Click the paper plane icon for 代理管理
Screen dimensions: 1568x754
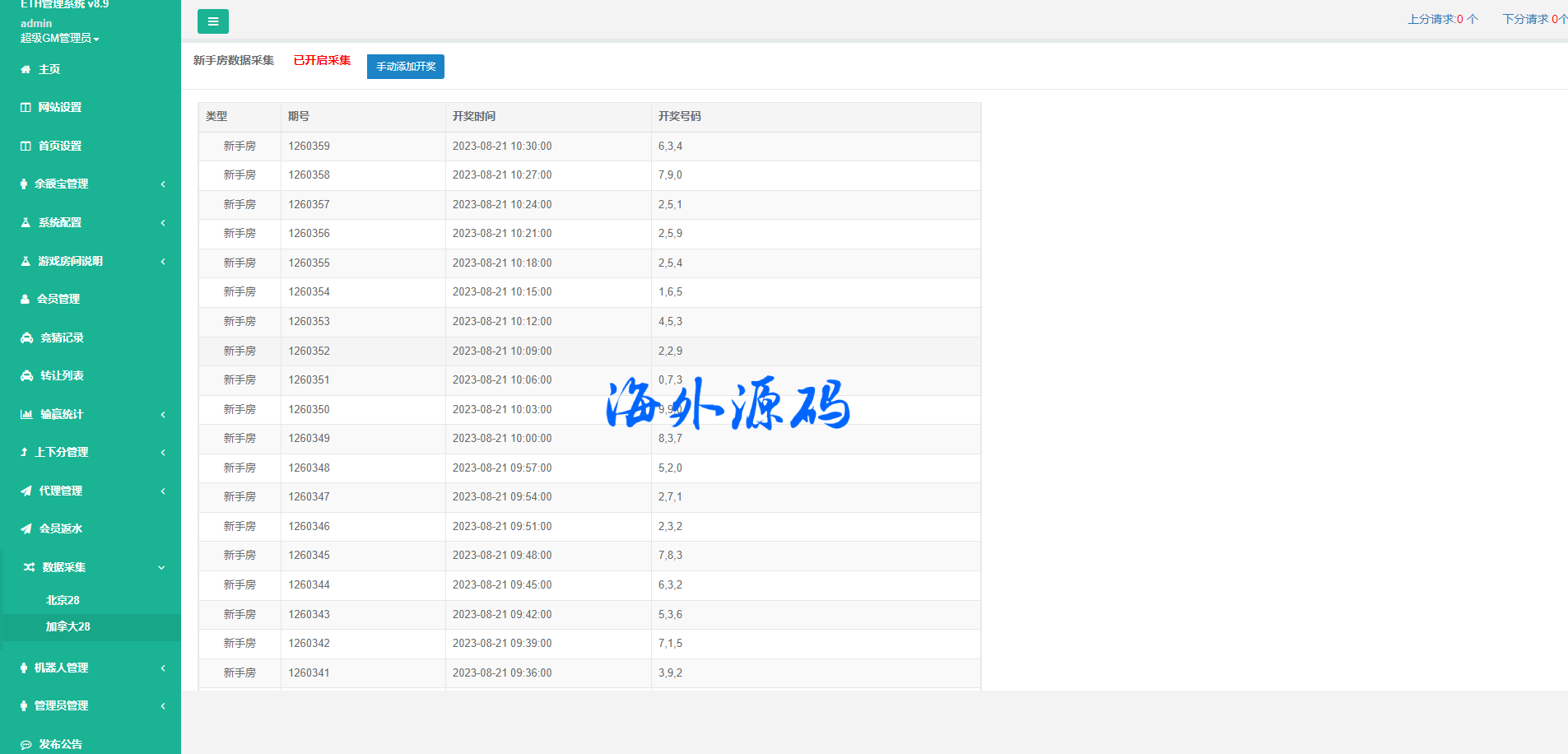pyautogui.click(x=26, y=491)
